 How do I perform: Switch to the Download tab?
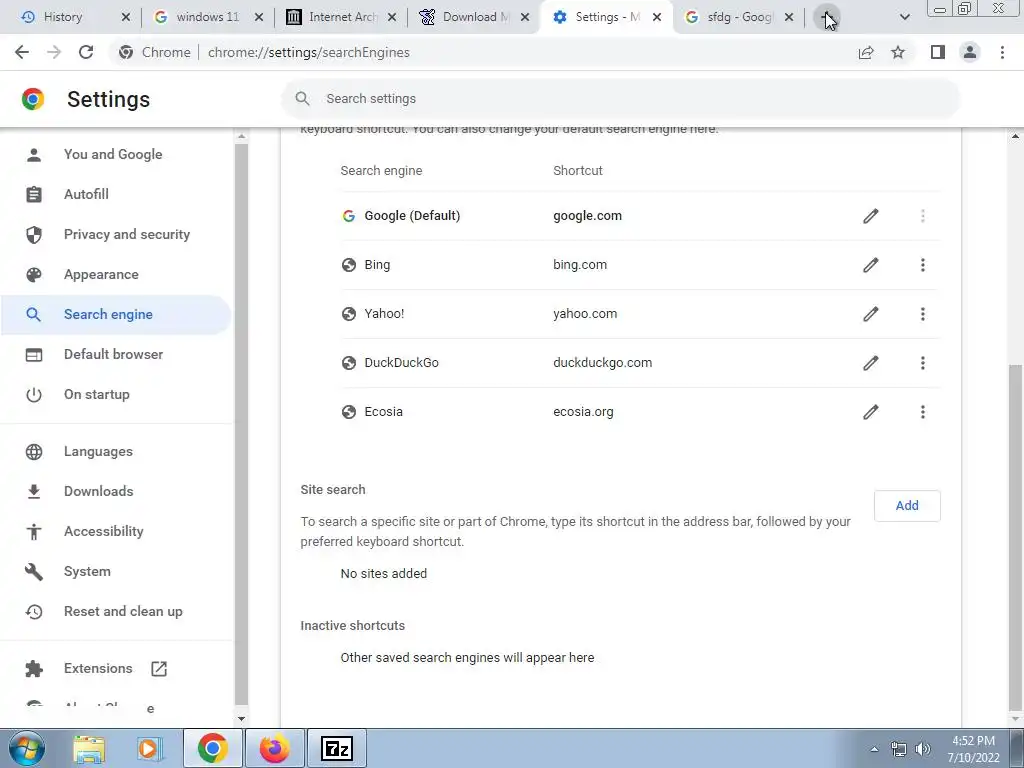pos(475,17)
